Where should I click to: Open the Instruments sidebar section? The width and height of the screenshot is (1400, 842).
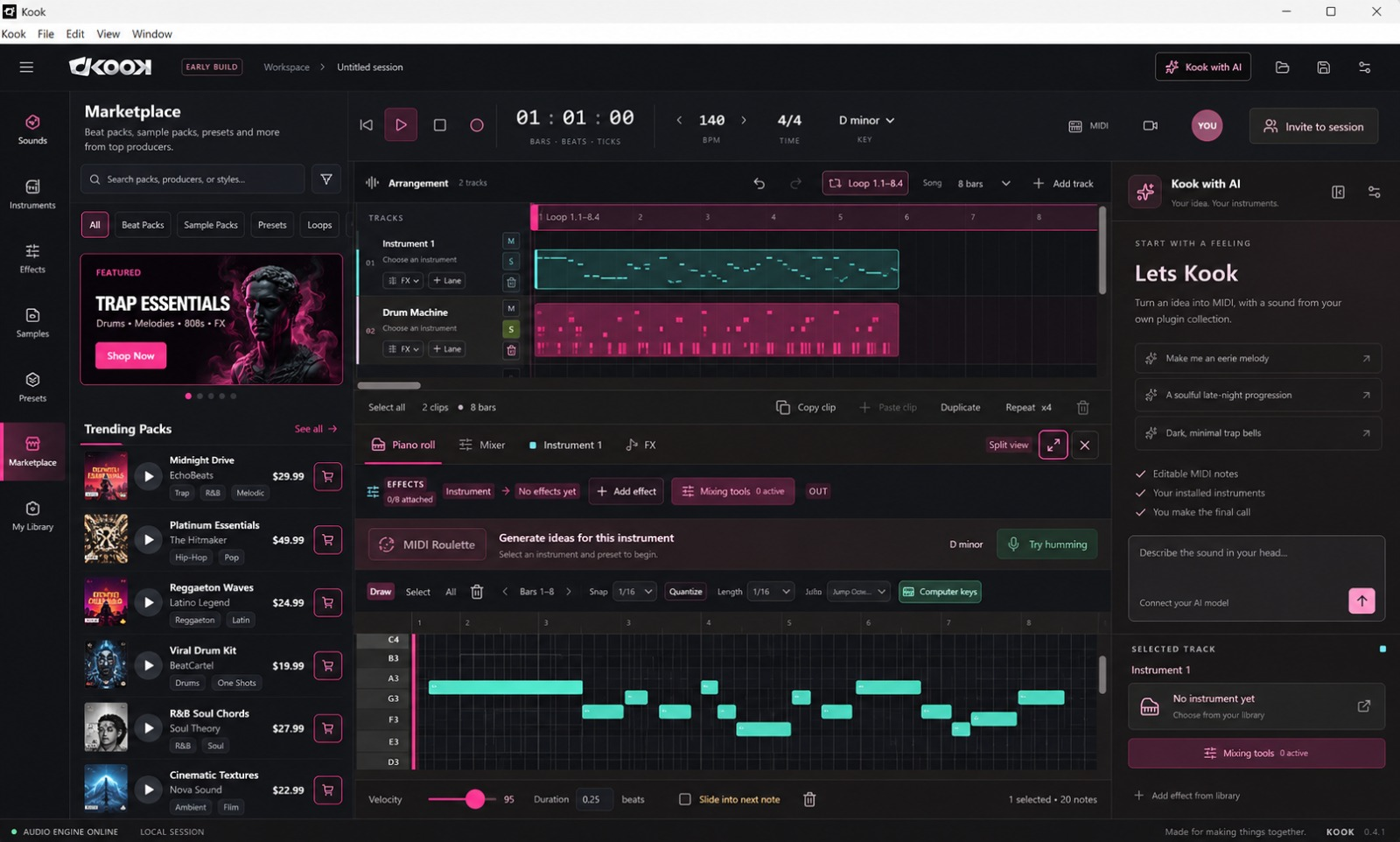click(32, 193)
